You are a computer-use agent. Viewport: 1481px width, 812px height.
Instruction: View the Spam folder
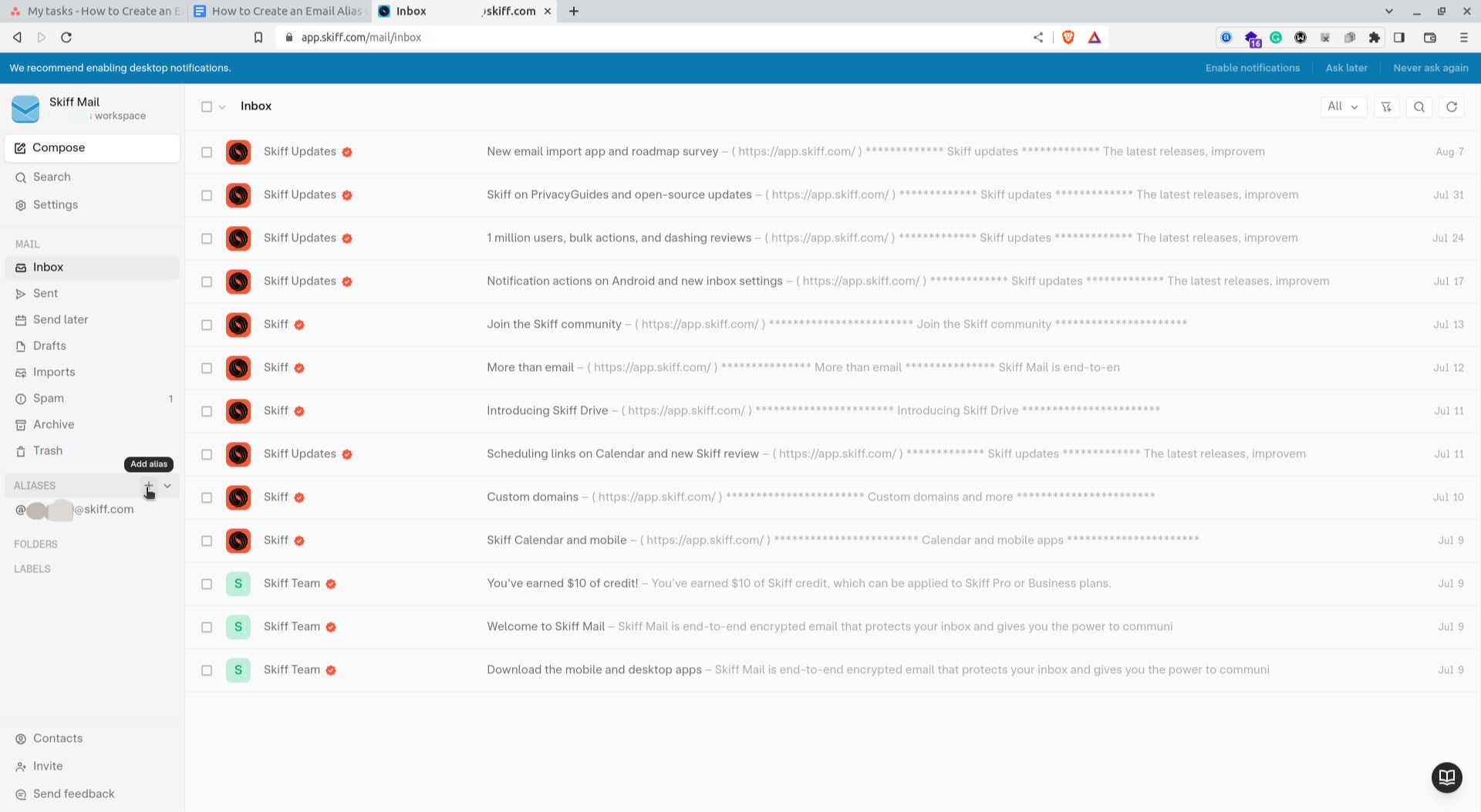(x=48, y=398)
